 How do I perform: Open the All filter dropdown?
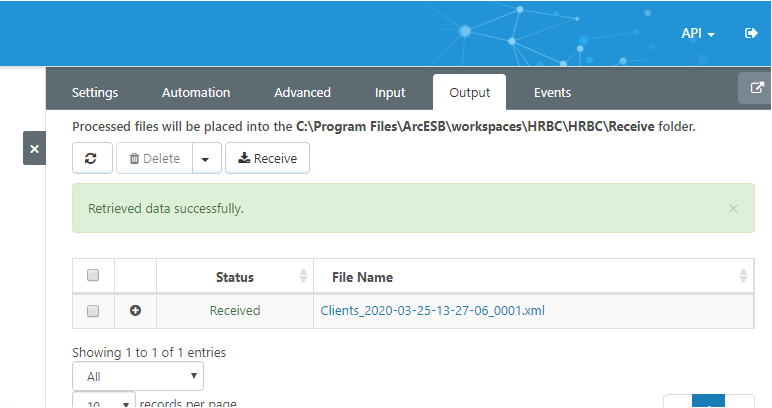(138, 376)
